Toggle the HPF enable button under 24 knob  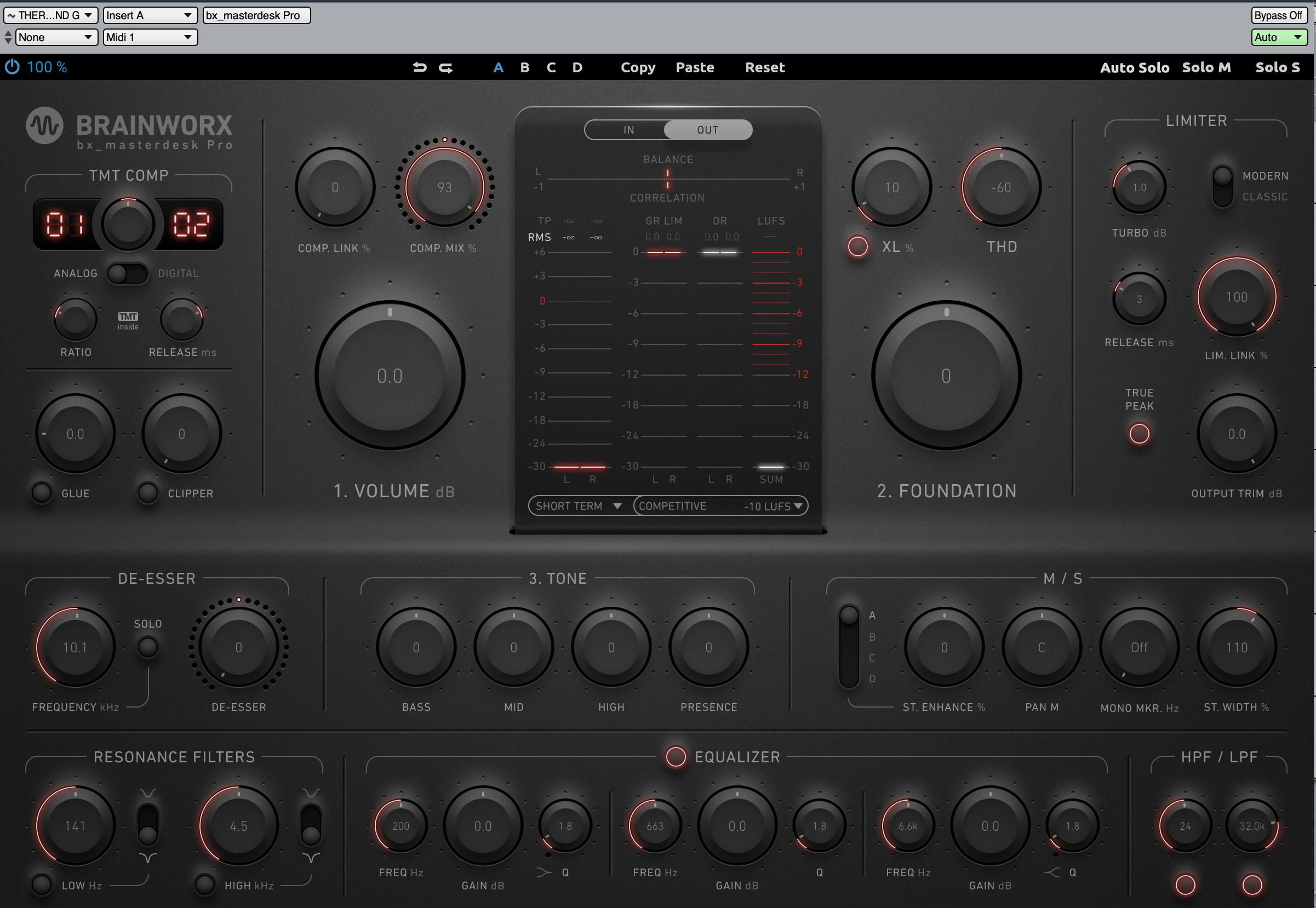(x=1185, y=884)
